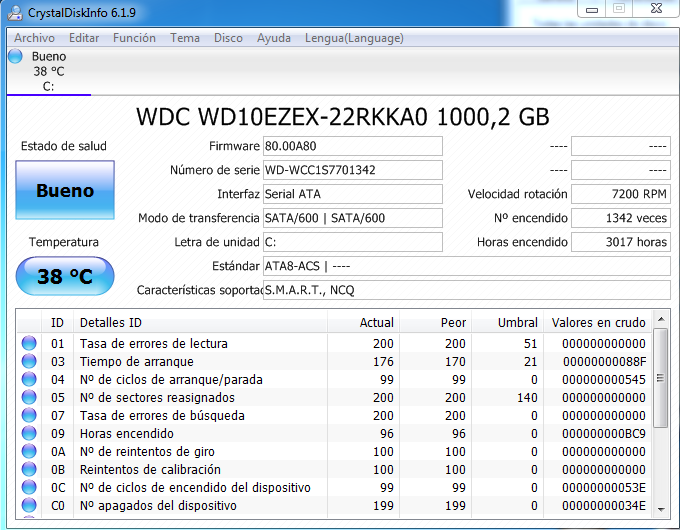Viewport: 680px width, 530px height.
Task: Open the Editar menu
Action: click(x=84, y=38)
